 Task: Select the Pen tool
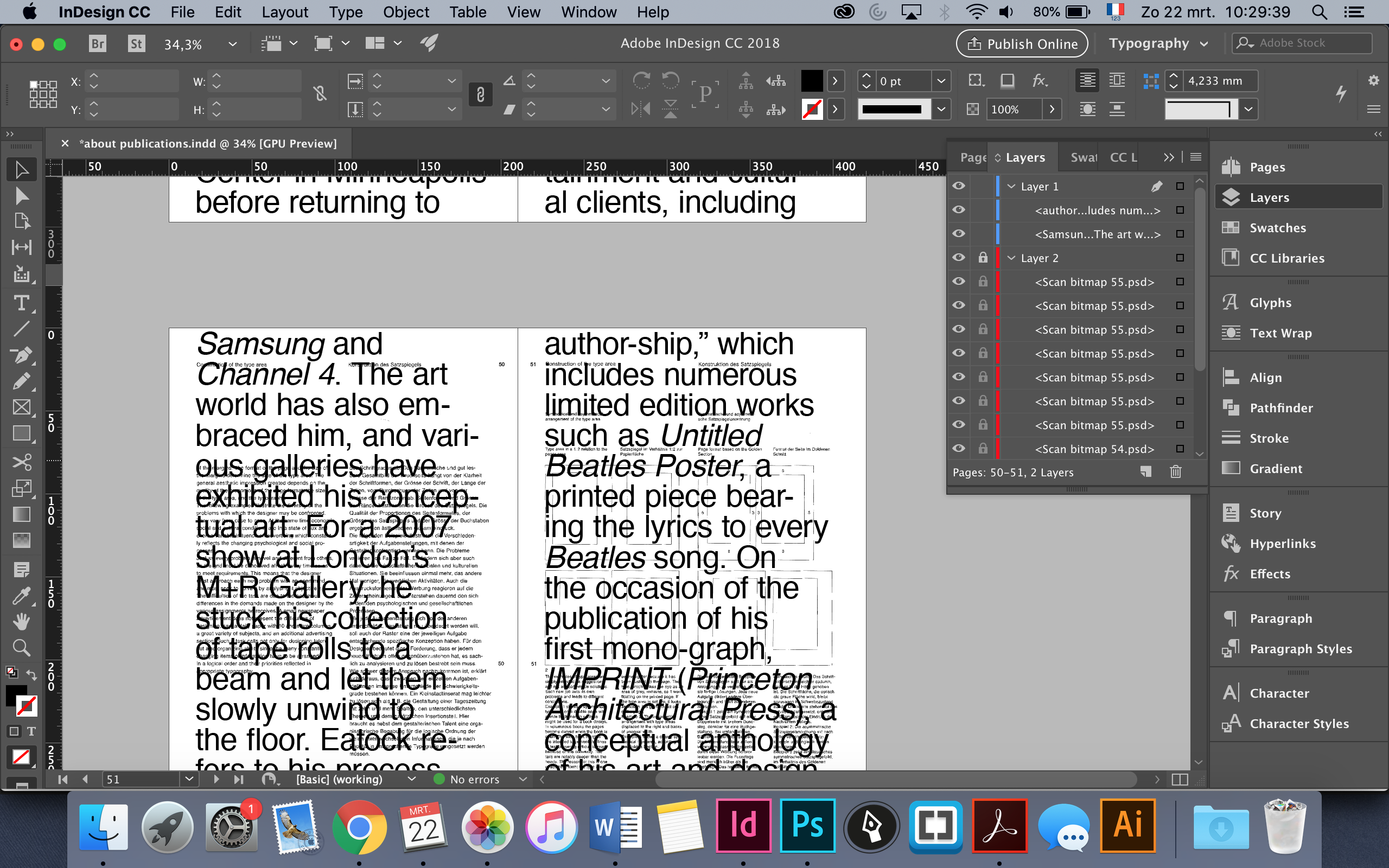[22, 355]
